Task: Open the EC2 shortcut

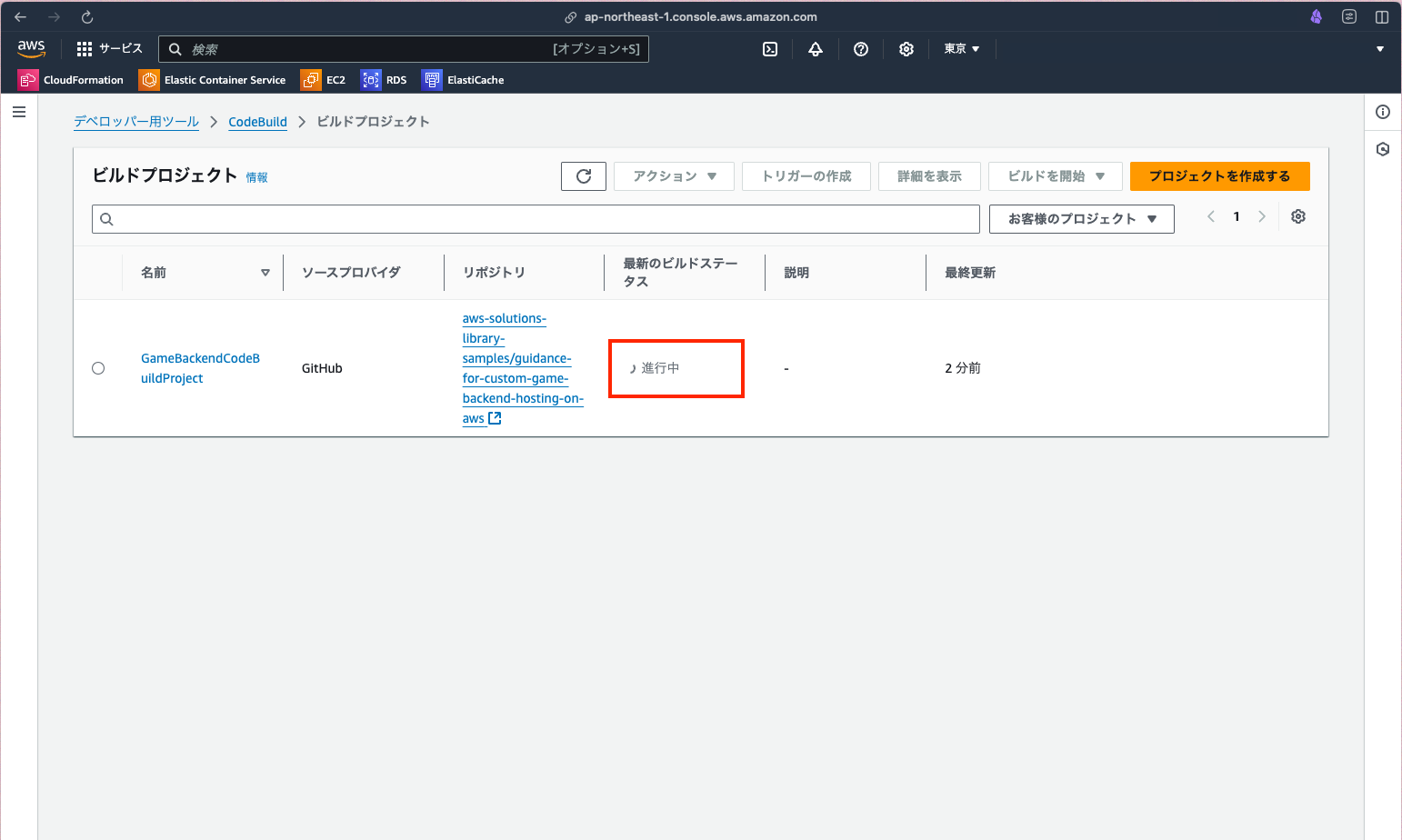Action: tap(324, 80)
